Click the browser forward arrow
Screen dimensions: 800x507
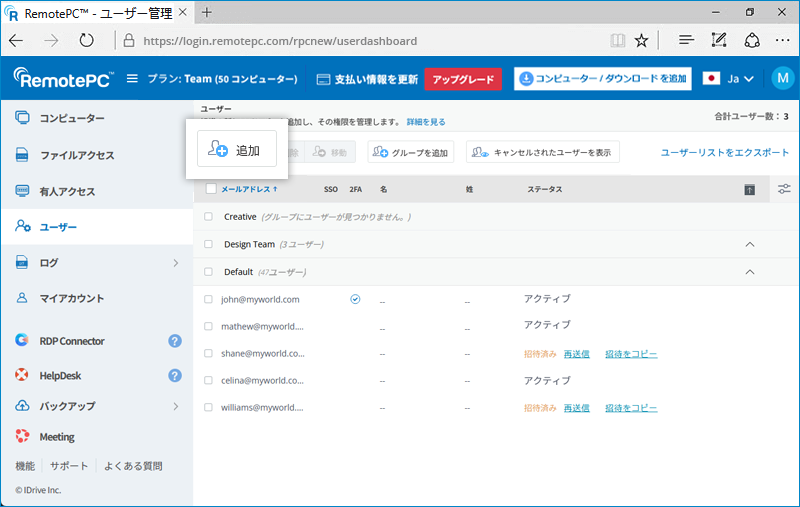pyautogui.click(x=51, y=40)
